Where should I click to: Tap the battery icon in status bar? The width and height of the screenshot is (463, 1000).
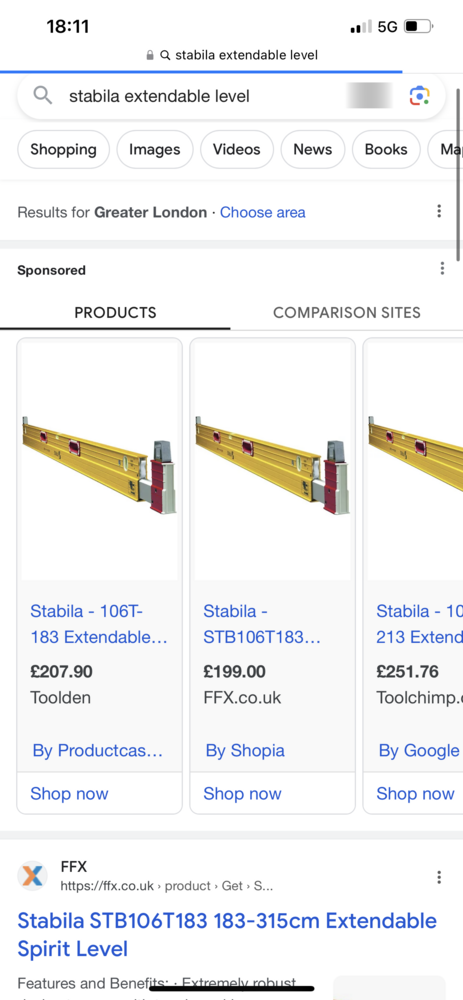point(418,27)
